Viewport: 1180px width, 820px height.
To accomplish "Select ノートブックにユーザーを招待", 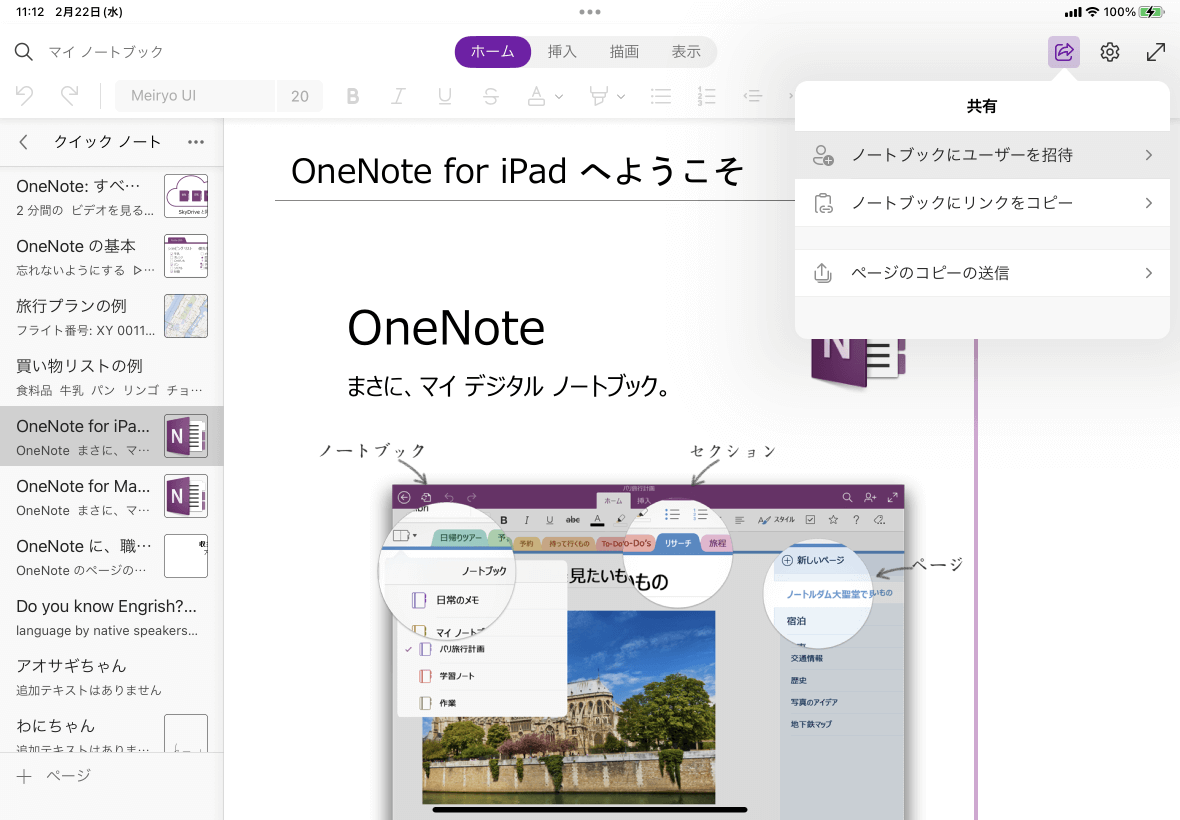I will 982,155.
